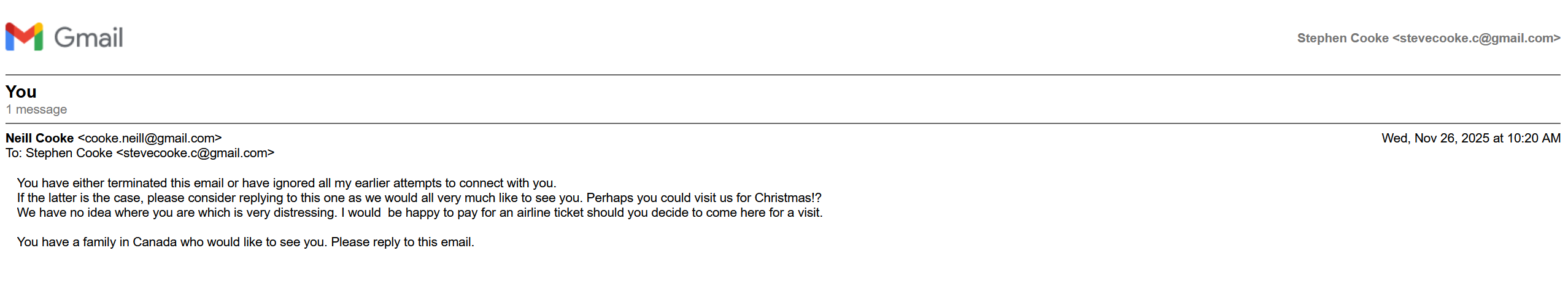Click the sender address cooke.neill@gmail.com

tap(150, 138)
